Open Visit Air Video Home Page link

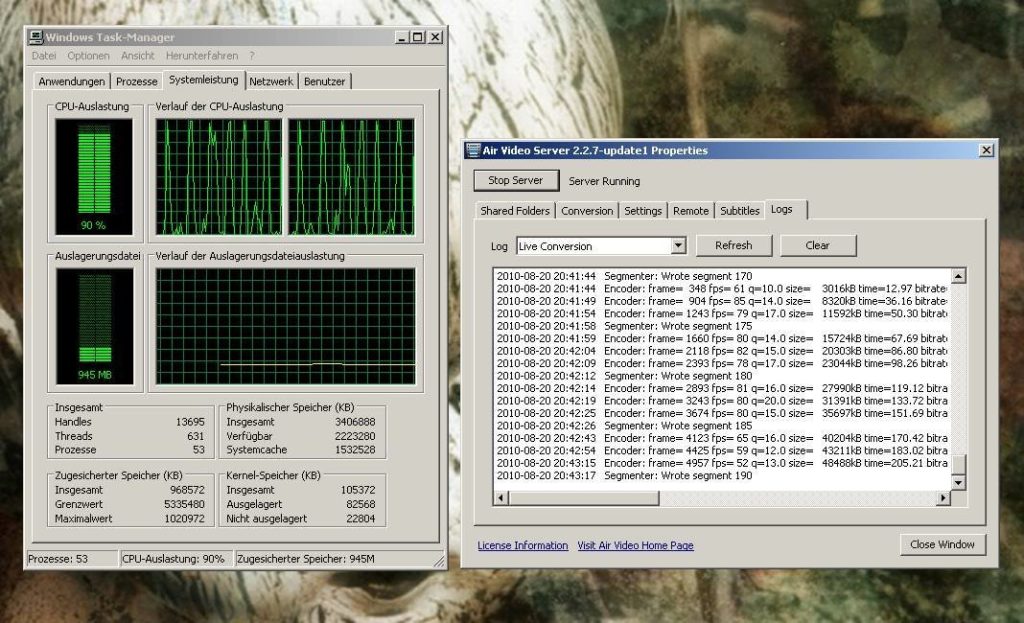(x=635, y=545)
